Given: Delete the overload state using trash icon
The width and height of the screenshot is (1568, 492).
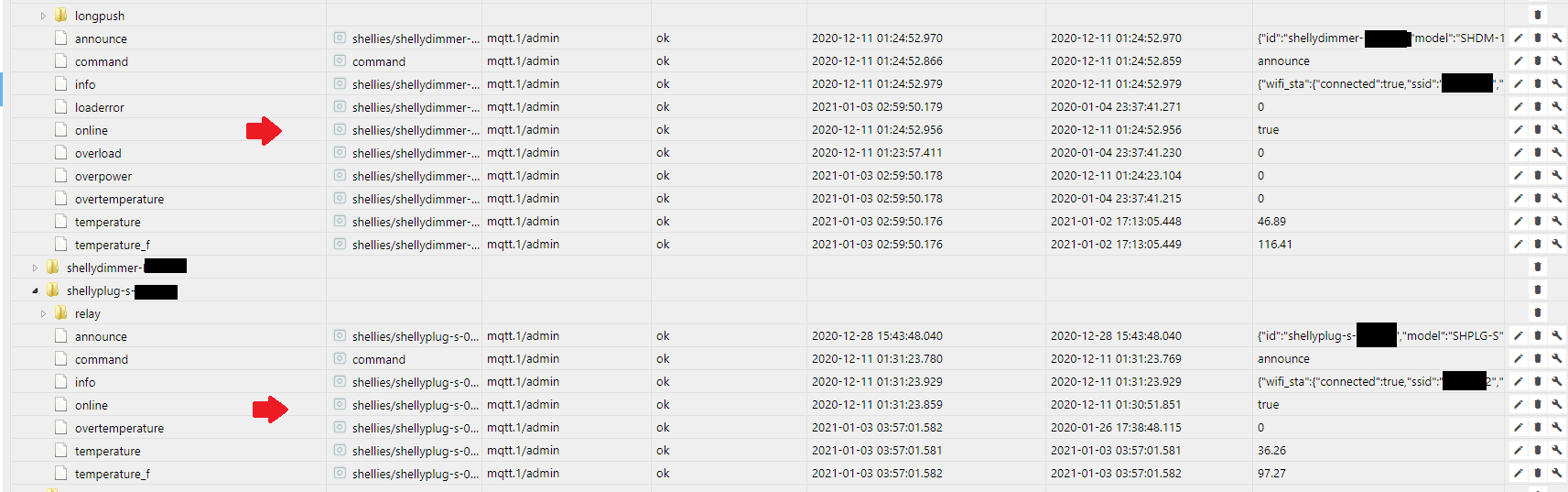Looking at the screenshot, I should 1537,152.
